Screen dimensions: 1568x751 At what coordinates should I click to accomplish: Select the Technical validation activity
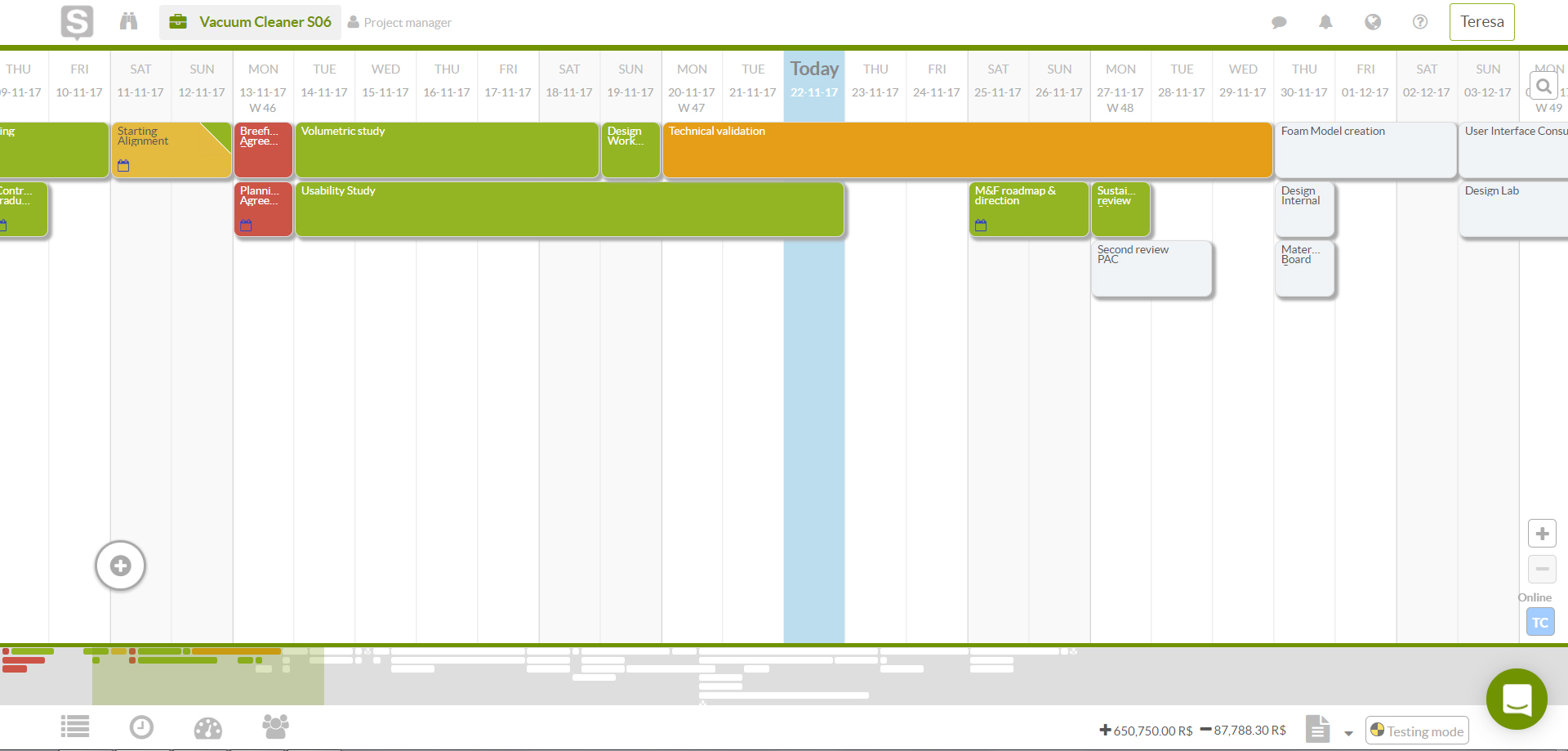[x=968, y=150]
